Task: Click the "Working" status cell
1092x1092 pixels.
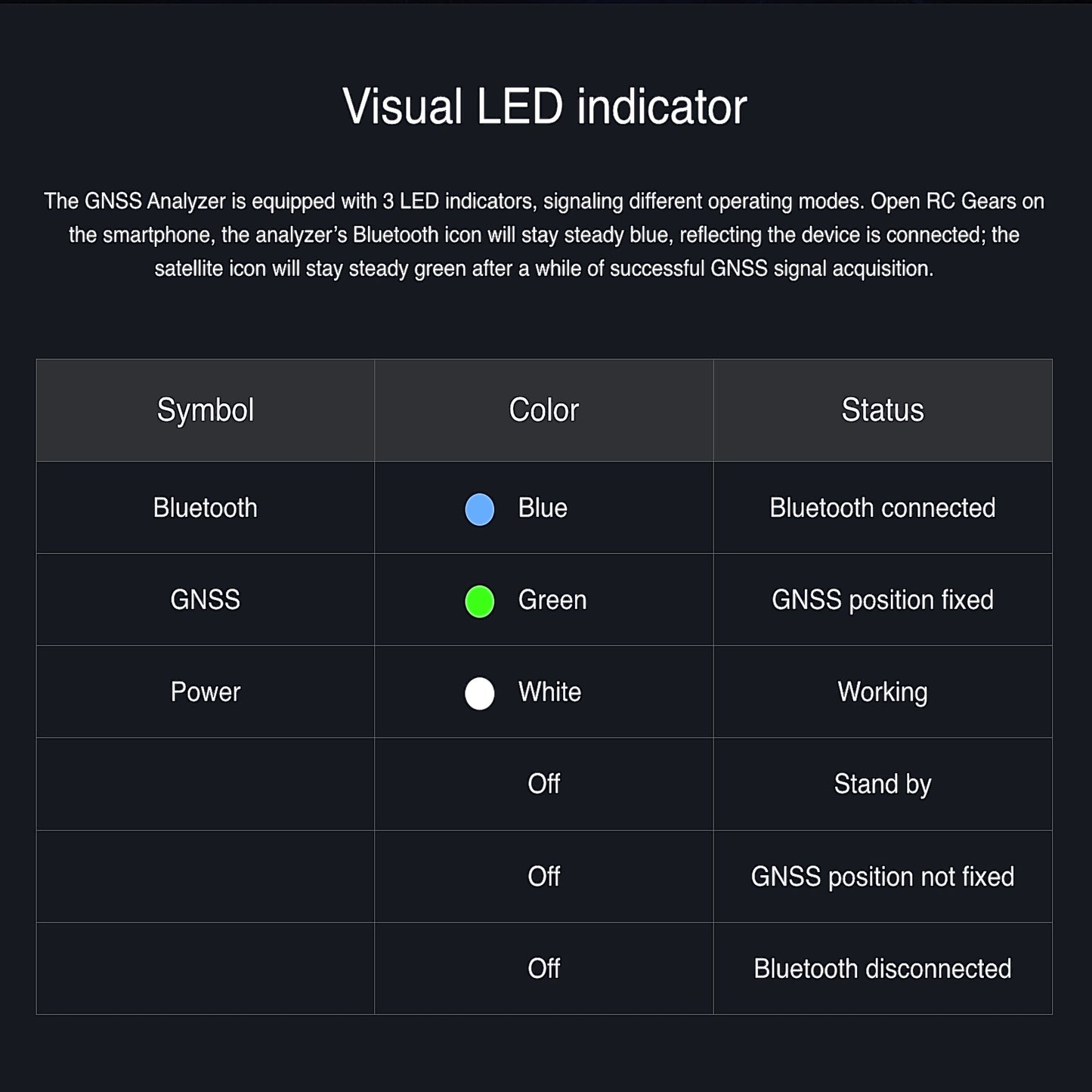Action: [x=882, y=692]
